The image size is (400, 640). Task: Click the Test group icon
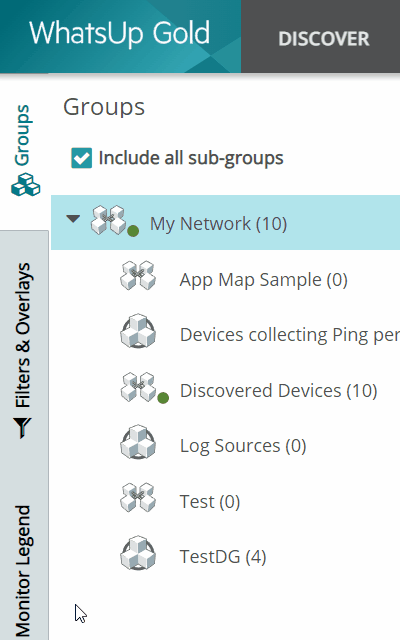(138, 498)
